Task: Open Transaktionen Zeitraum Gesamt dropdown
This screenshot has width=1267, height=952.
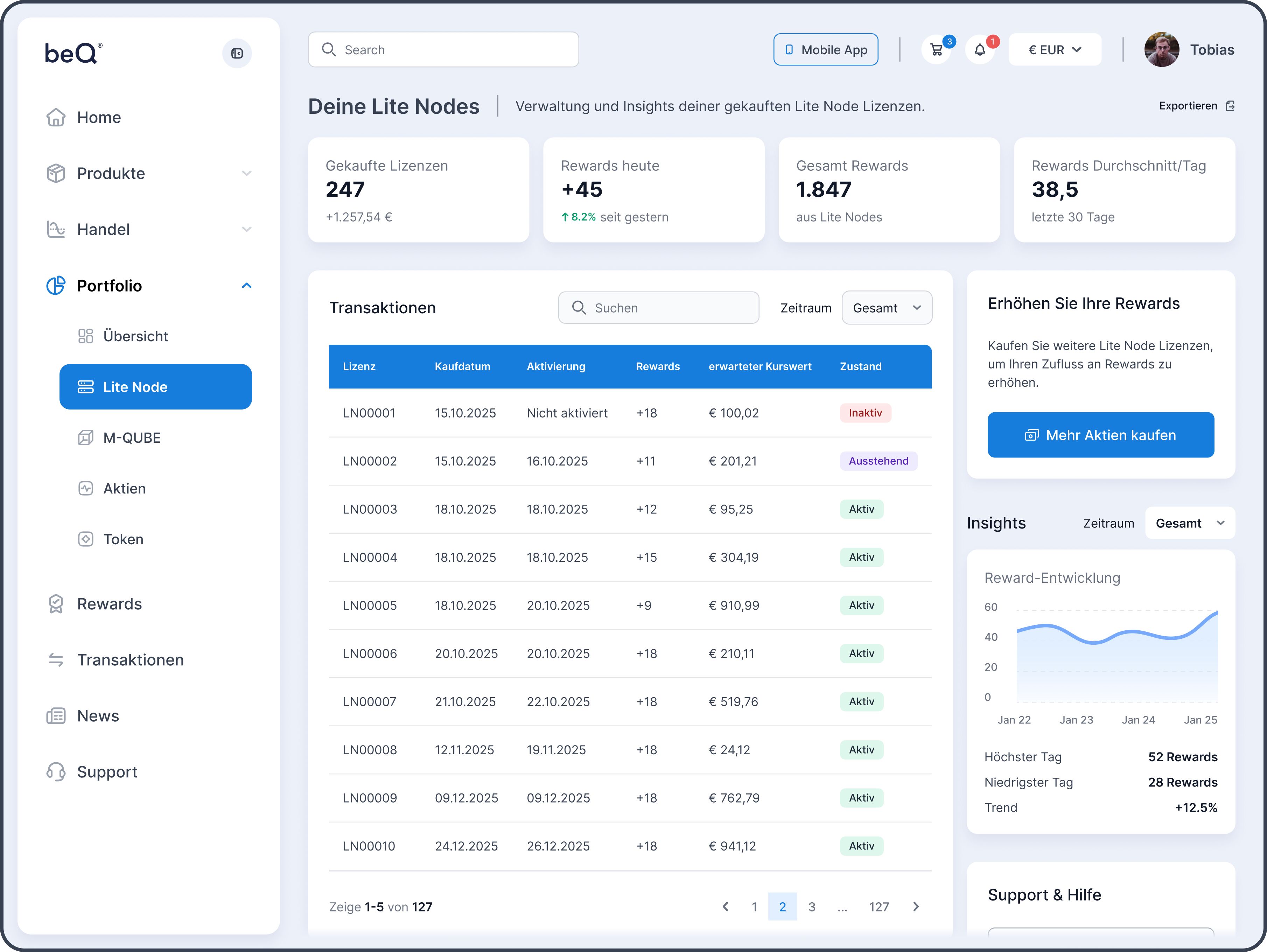Action: (886, 308)
